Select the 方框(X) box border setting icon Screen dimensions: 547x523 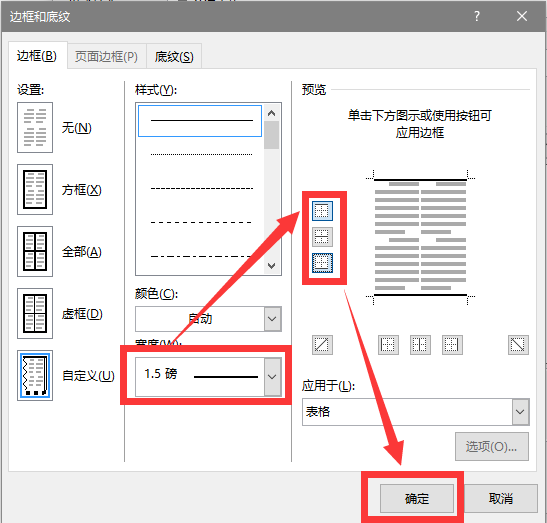pos(35,189)
